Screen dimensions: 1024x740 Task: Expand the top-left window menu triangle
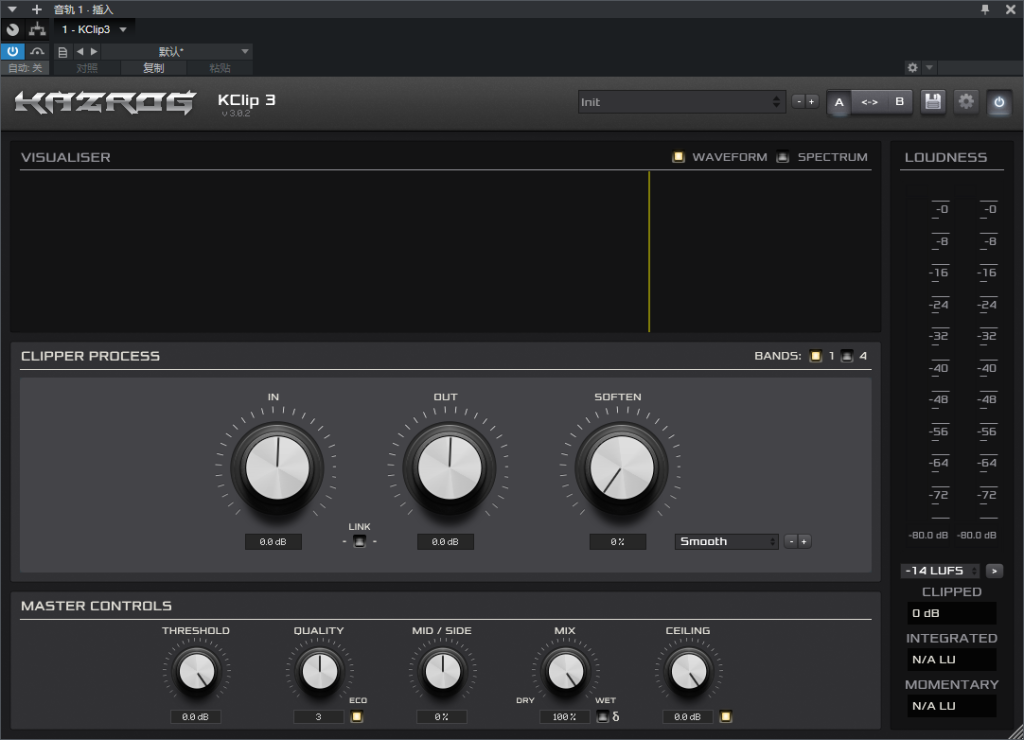(12, 9)
